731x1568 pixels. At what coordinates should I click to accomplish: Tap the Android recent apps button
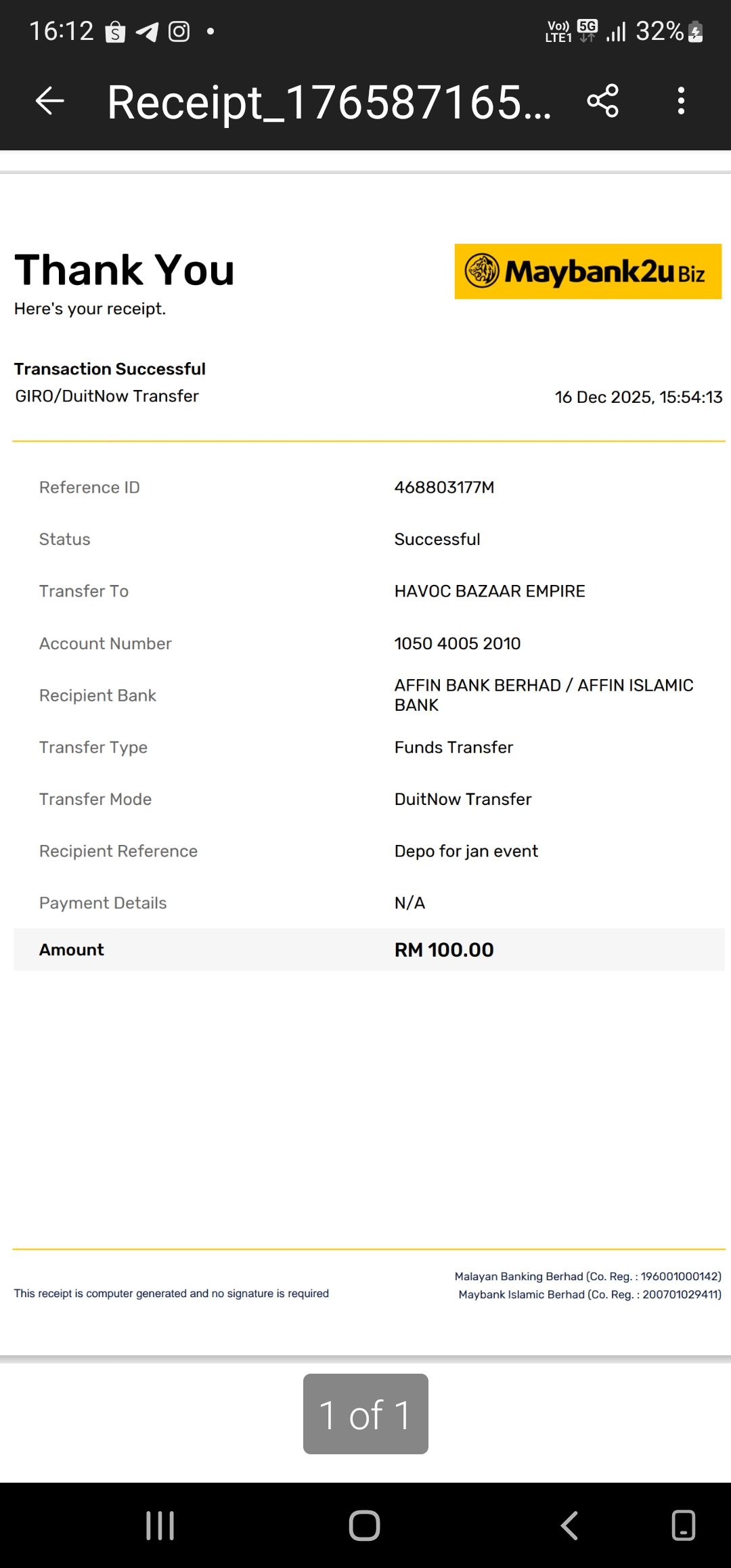coord(160,1525)
